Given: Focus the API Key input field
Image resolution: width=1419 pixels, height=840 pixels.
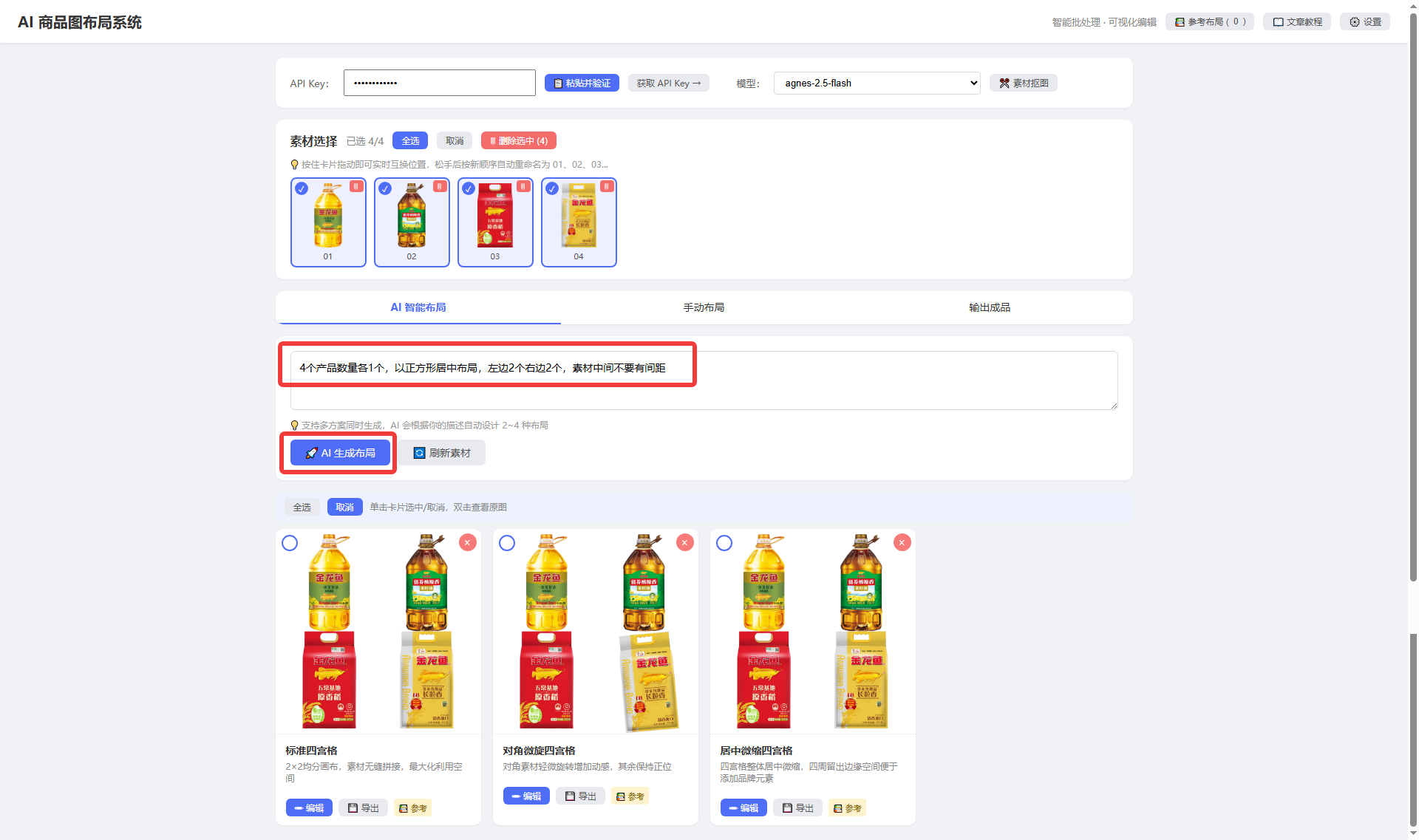Looking at the screenshot, I should click(440, 83).
